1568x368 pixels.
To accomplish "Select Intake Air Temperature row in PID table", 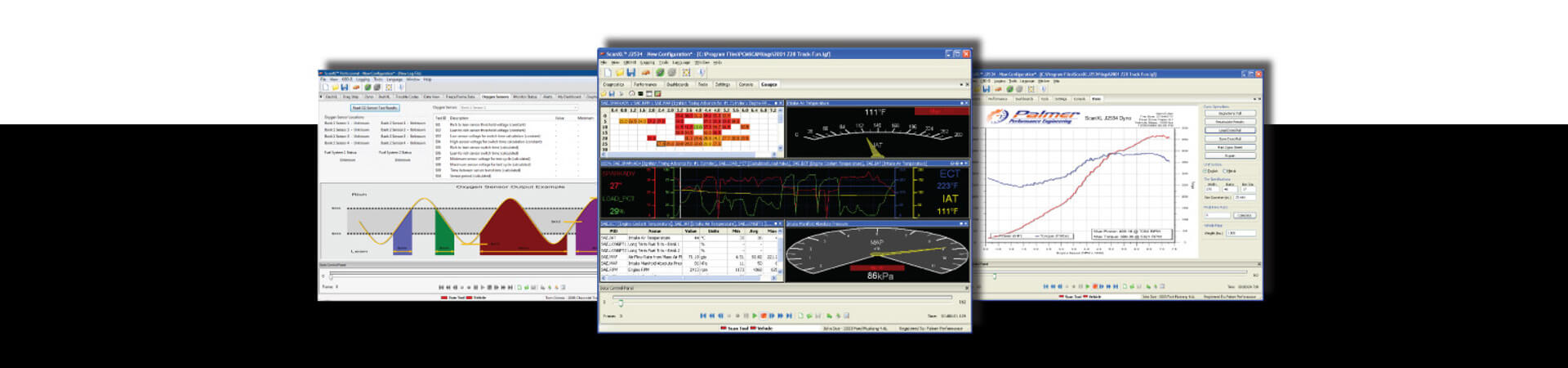I will tap(688, 238).
